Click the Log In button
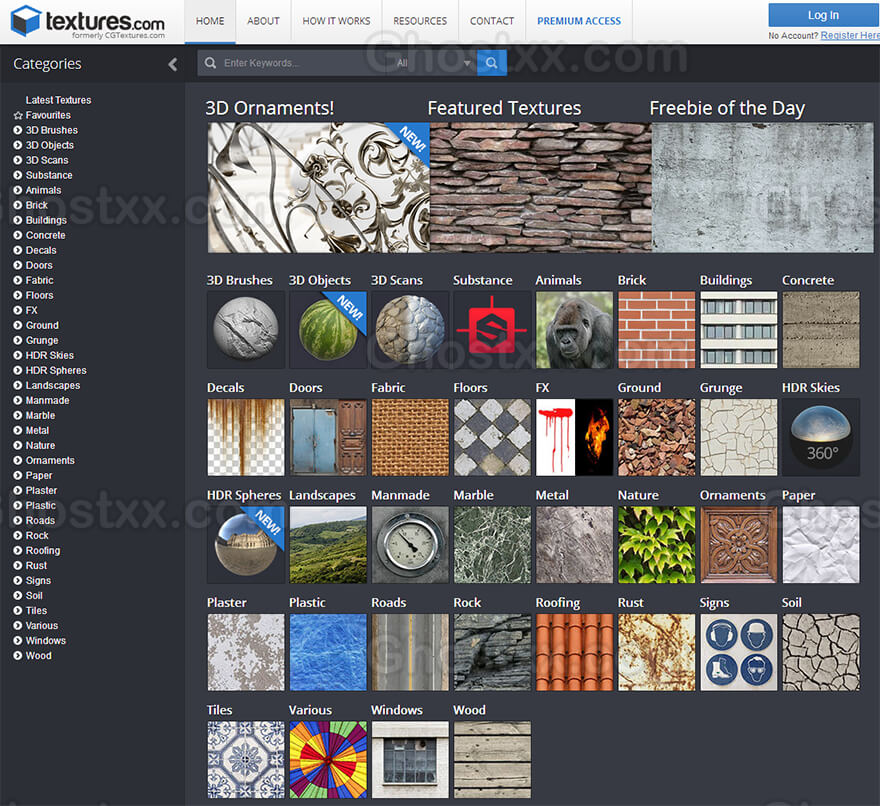Screen dimensions: 880x806 click(823, 15)
